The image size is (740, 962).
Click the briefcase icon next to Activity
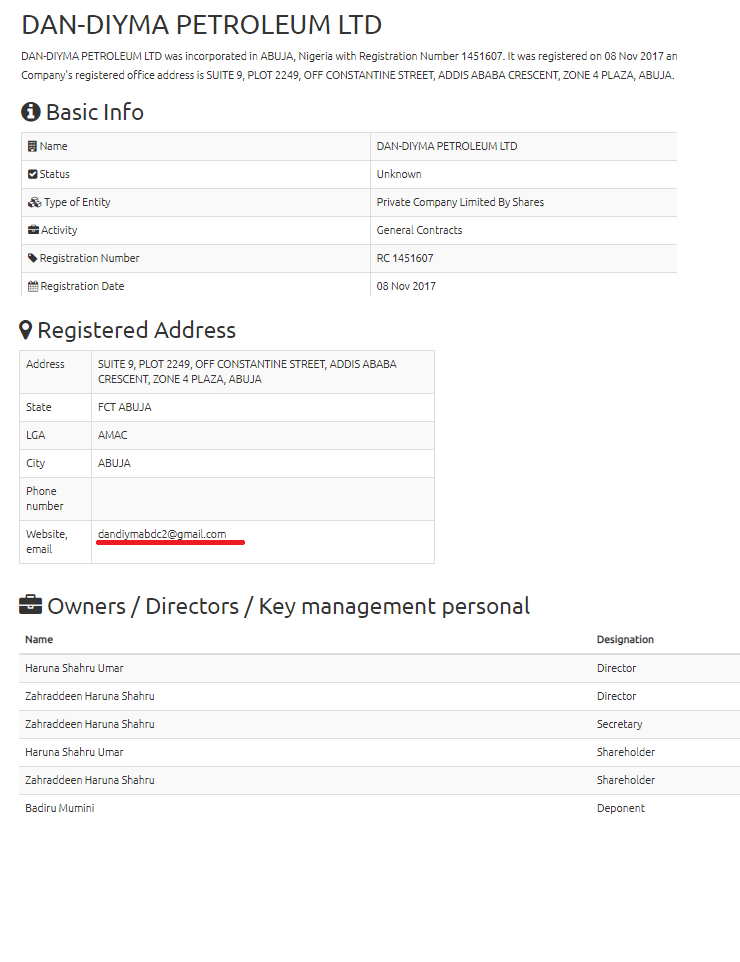pos(34,230)
